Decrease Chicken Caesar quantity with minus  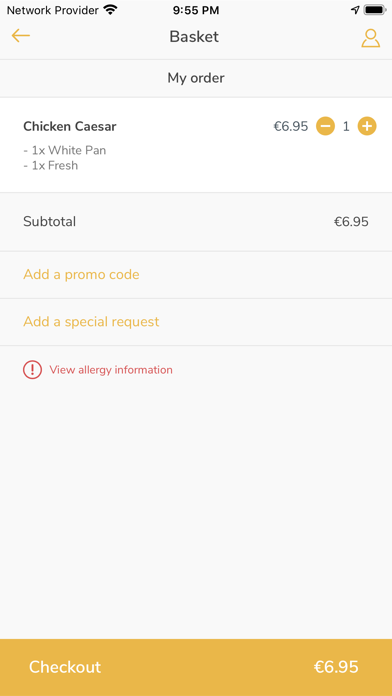(325, 127)
